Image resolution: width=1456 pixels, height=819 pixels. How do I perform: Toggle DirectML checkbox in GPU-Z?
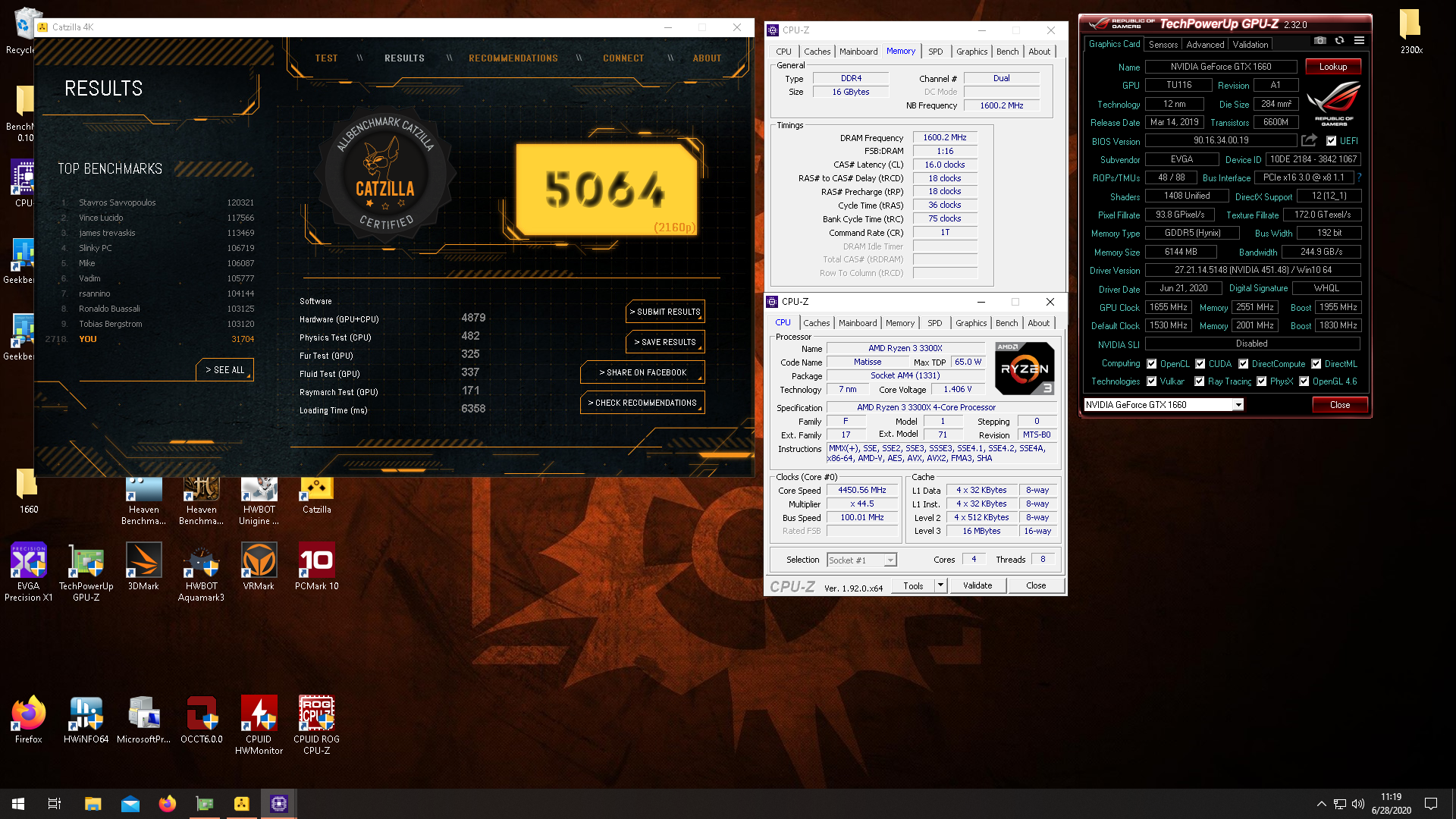click(x=1316, y=364)
